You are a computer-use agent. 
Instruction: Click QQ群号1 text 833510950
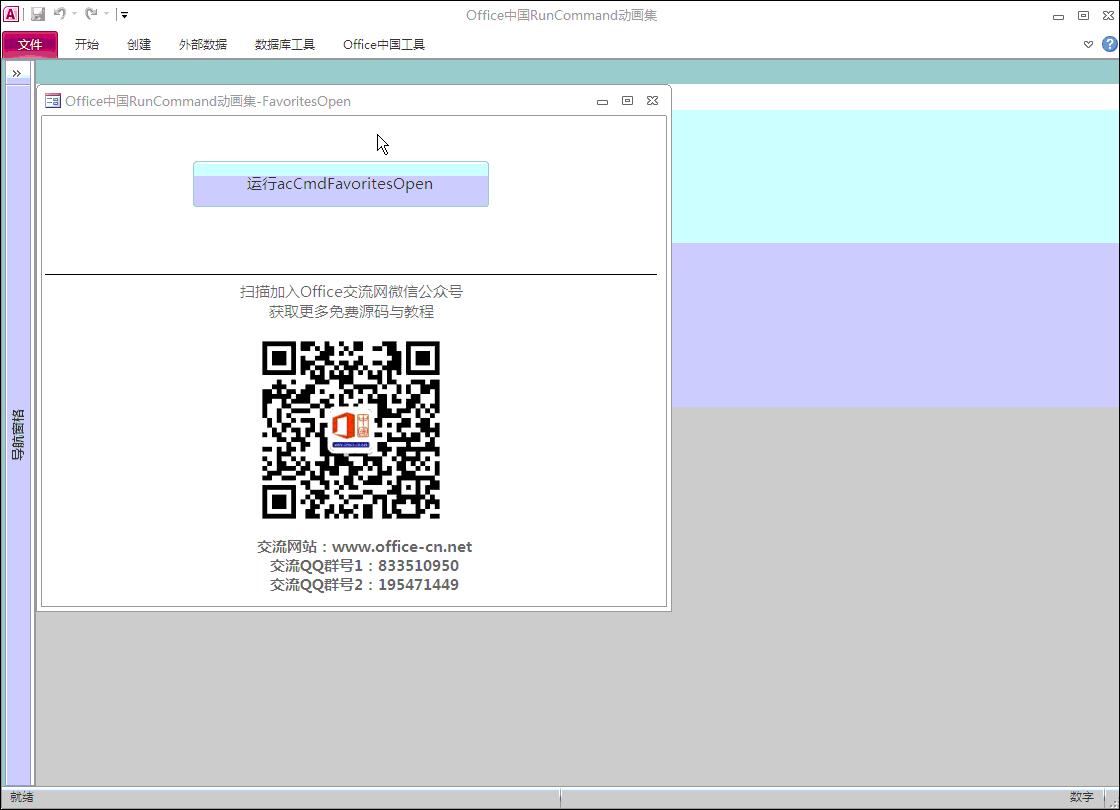click(364, 566)
